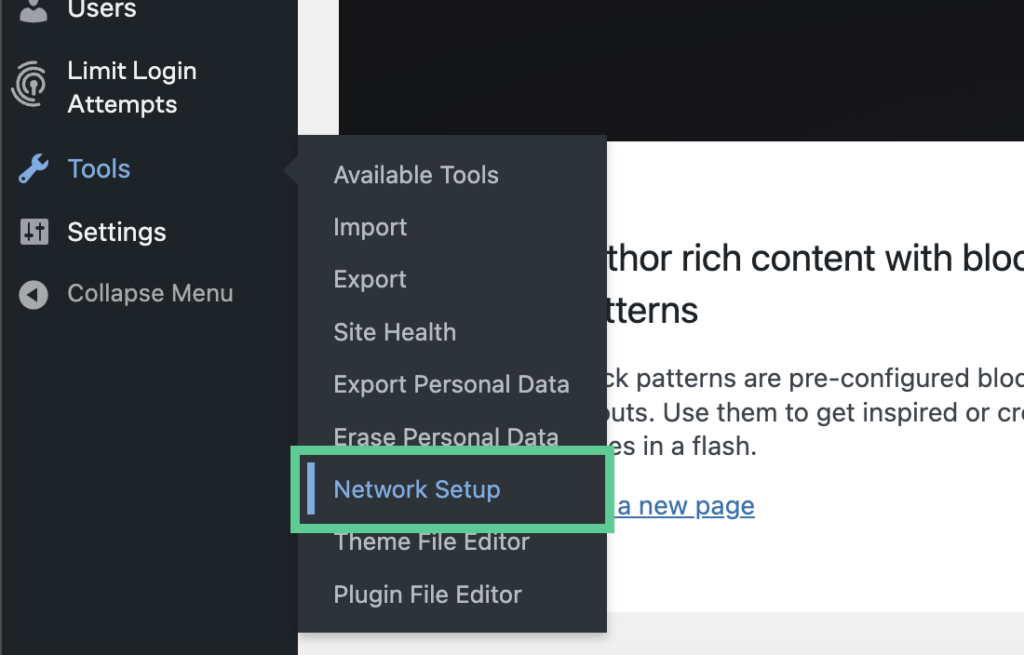This screenshot has width=1024, height=655.
Task: Click the Tools wrench icon
Action: [33, 169]
